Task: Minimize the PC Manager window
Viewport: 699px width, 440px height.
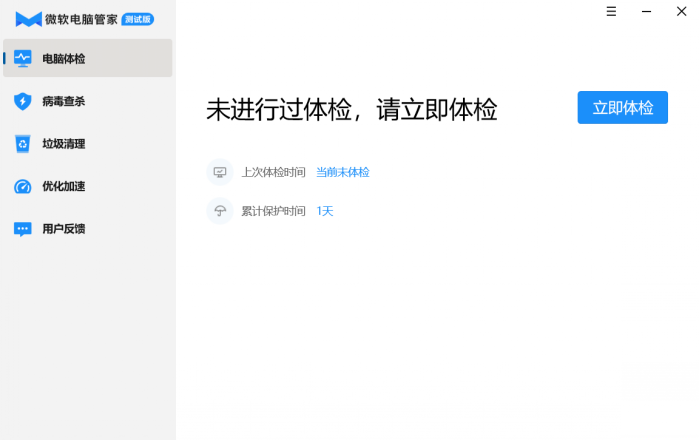Action: coord(646,11)
